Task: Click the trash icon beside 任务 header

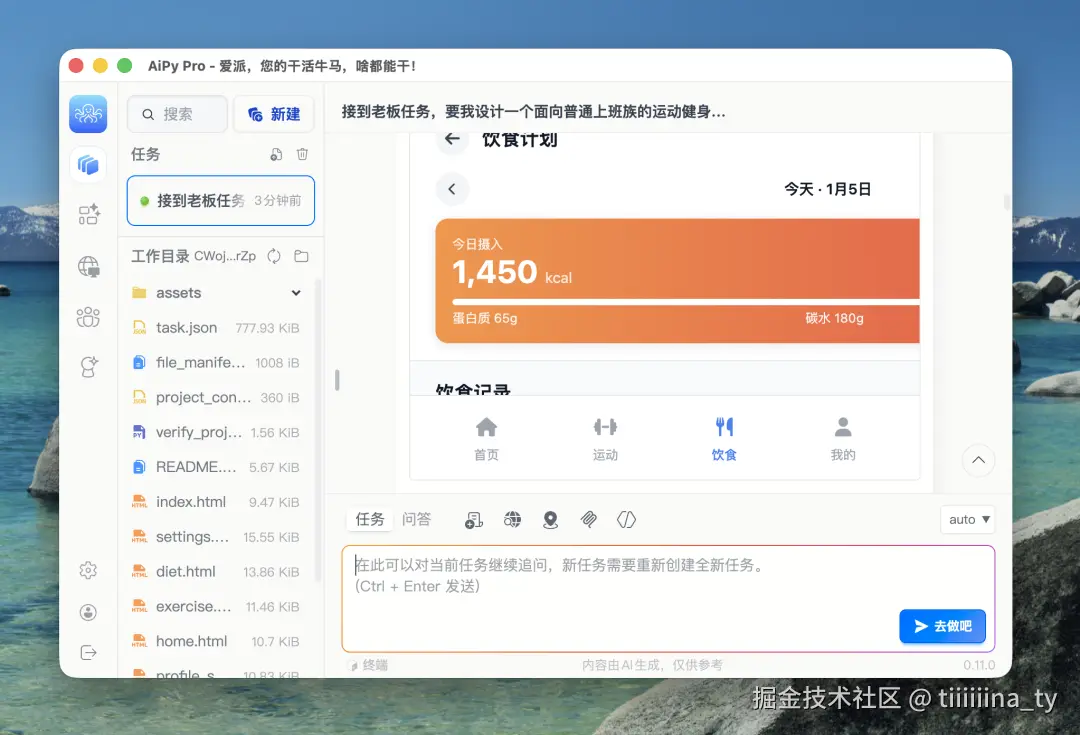Action: (301, 155)
